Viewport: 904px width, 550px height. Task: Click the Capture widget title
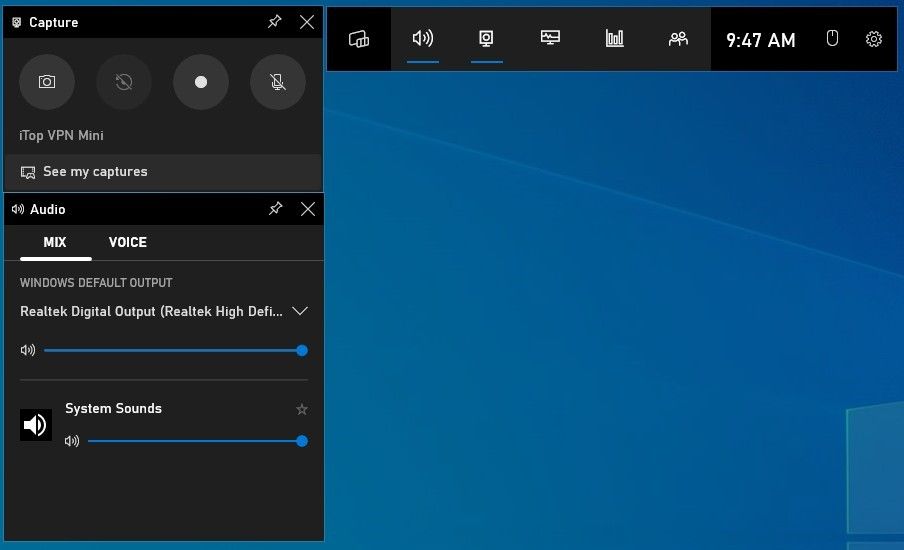pos(54,22)
